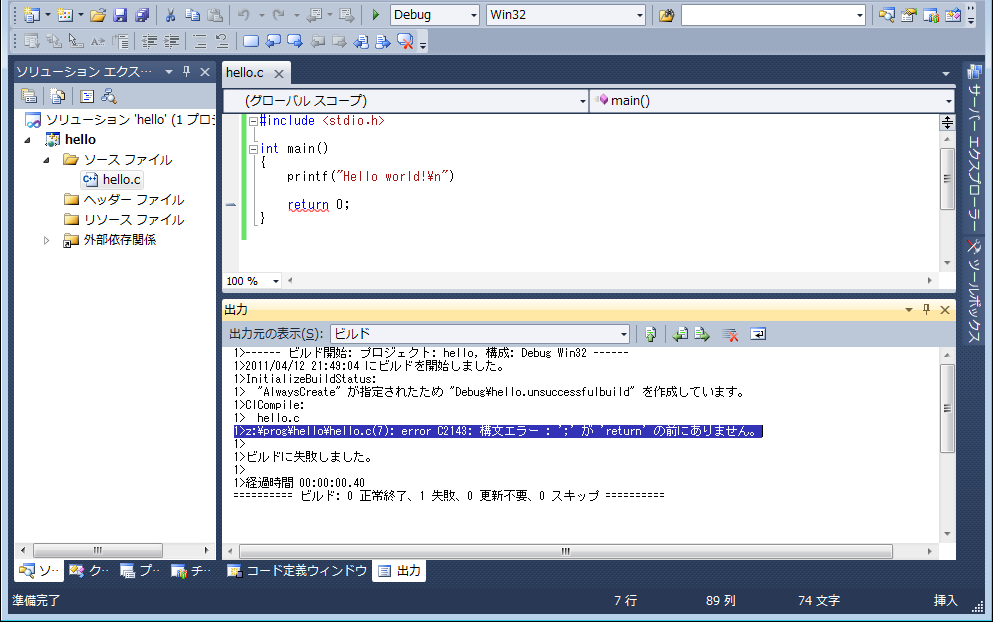Switch to the コード定義ウィンドウ tab
The width and height of the screenshot is (995, 623).
pyautogui.click(x=297, y=571)
